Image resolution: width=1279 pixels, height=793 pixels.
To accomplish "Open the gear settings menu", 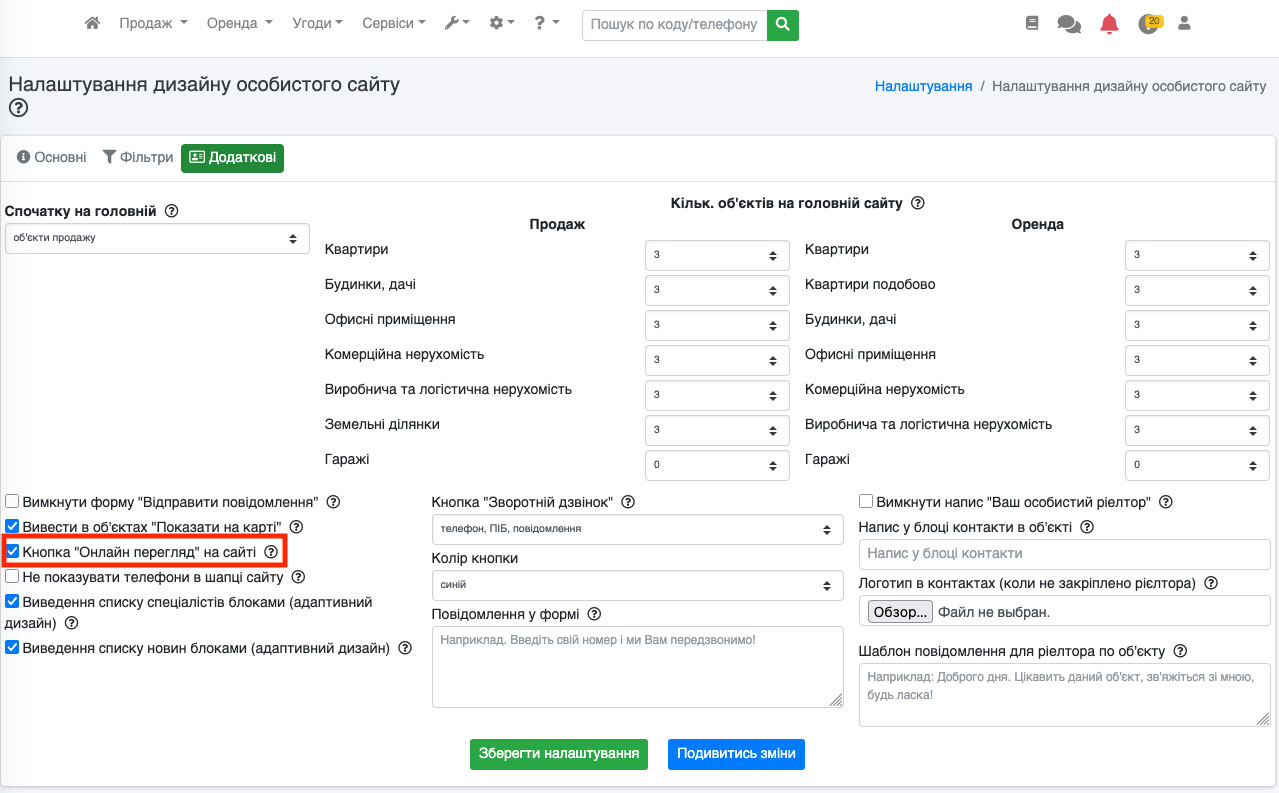I will pos(501,23).
